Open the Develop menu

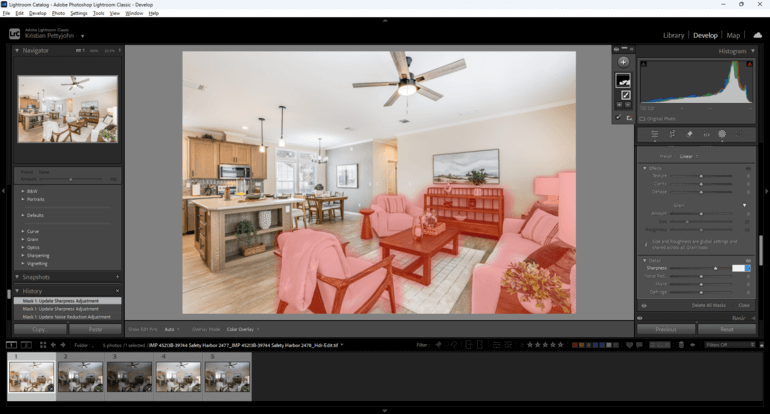(37, 13)
